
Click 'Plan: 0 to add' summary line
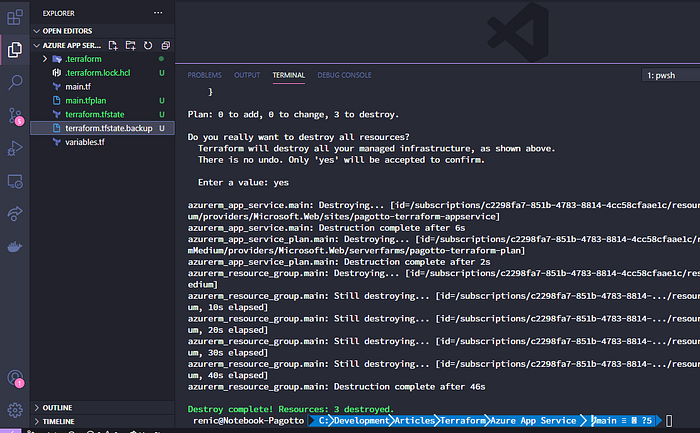coord(293,114)
